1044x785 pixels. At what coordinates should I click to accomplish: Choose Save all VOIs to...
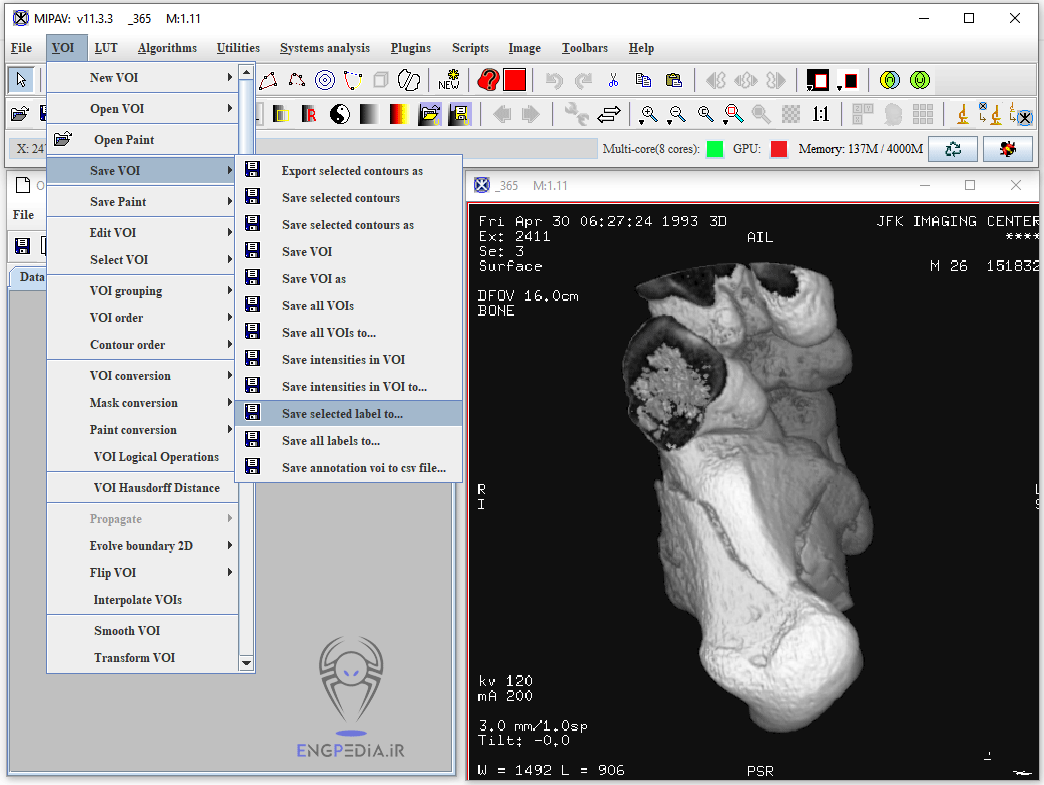(349, 333)
